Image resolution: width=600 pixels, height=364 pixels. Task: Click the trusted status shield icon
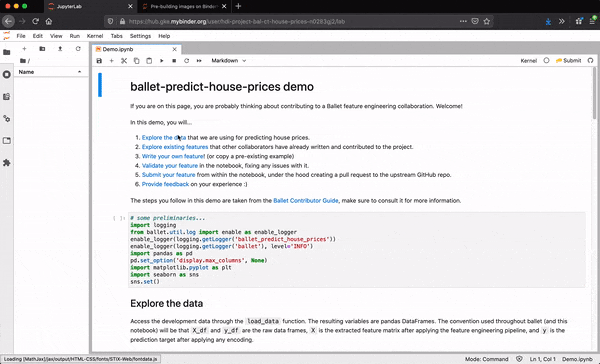pos(519,359)
